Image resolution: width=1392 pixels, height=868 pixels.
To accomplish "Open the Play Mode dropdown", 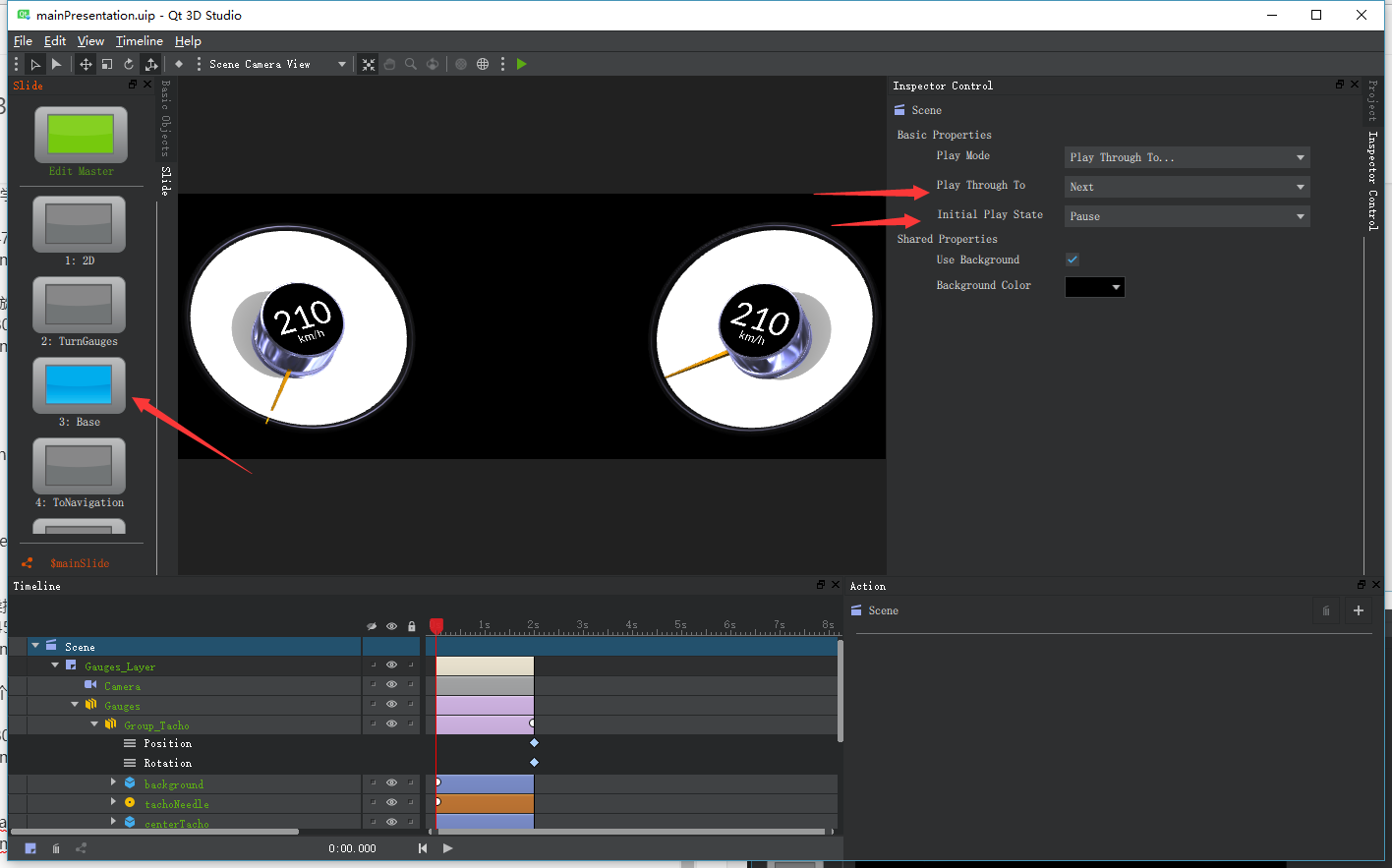I will click(x=1187, y=157).
